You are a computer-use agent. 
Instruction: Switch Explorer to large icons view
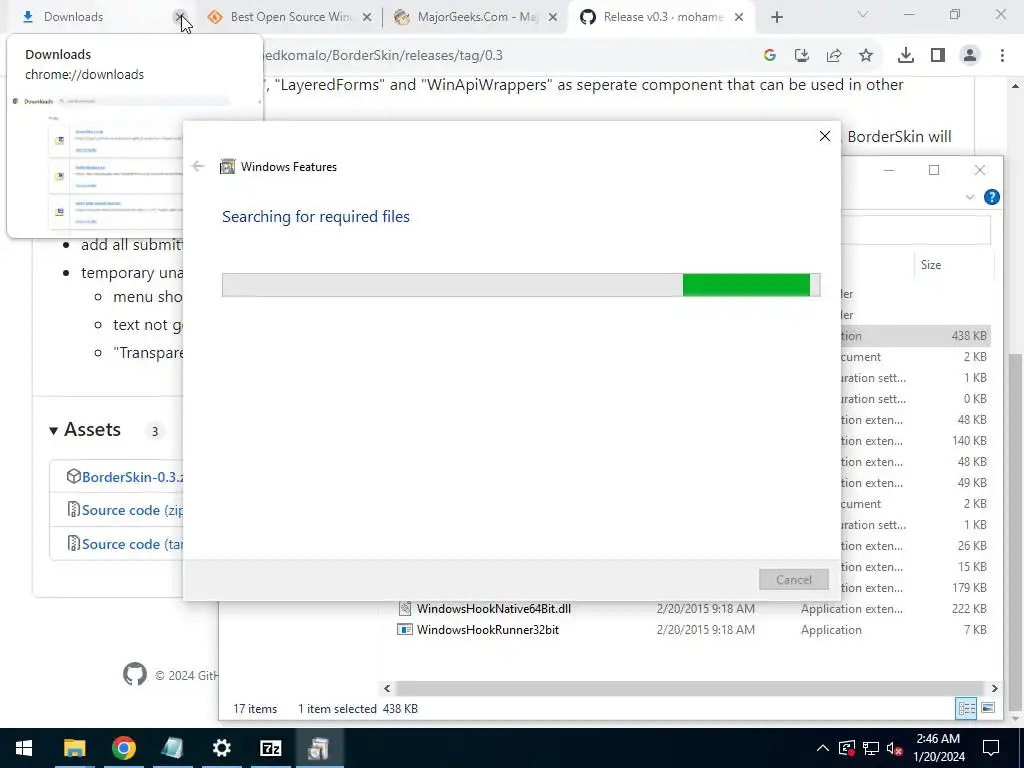[988, 708]
